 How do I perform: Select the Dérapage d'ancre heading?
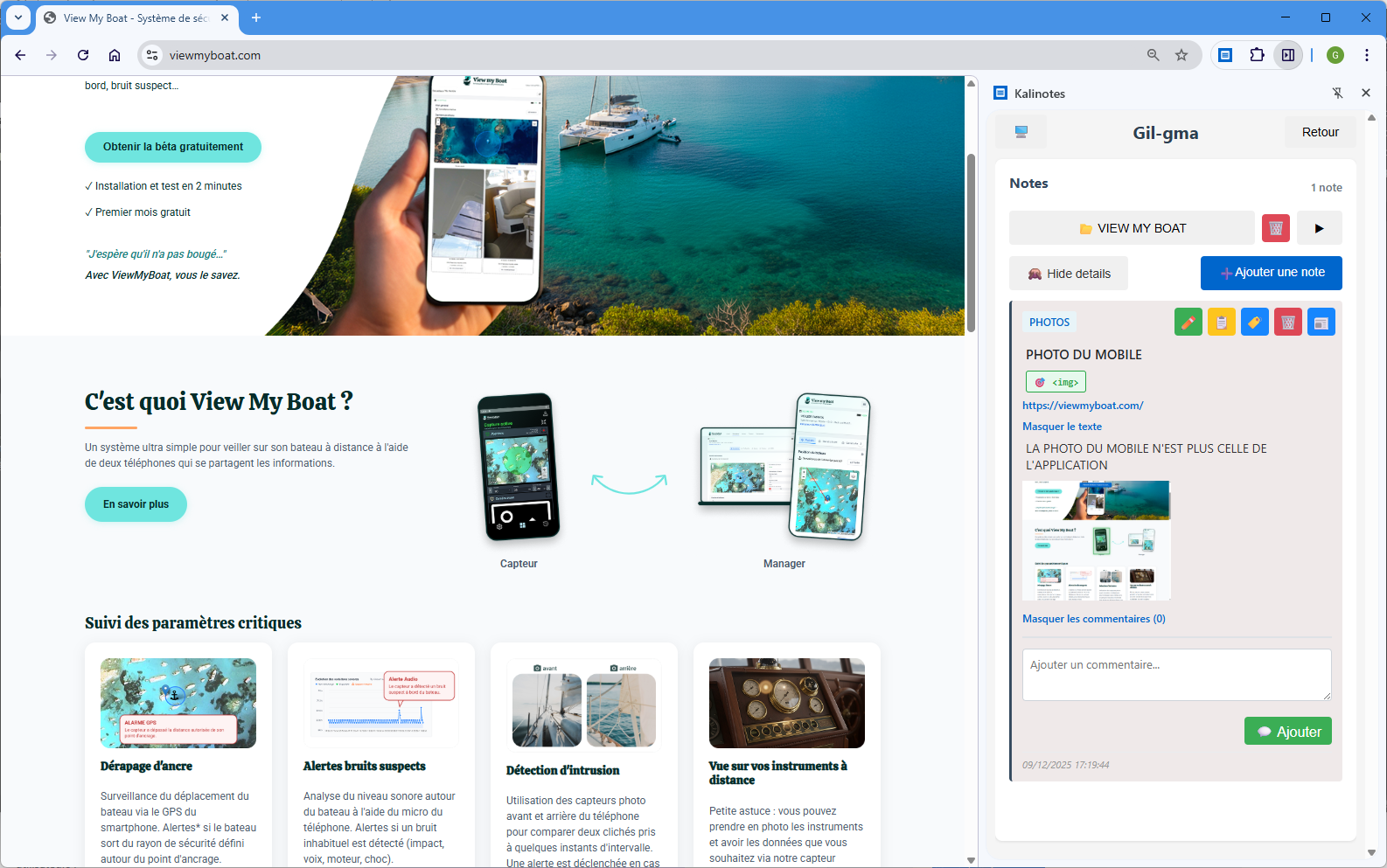(146, 767)
